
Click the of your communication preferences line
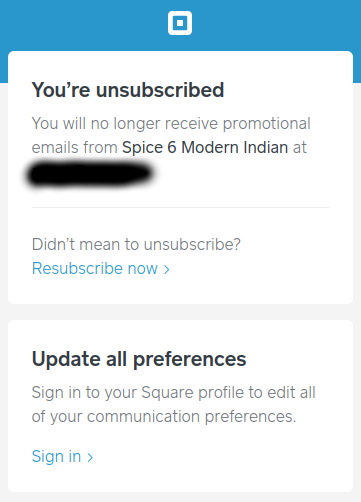pos(164,417)
